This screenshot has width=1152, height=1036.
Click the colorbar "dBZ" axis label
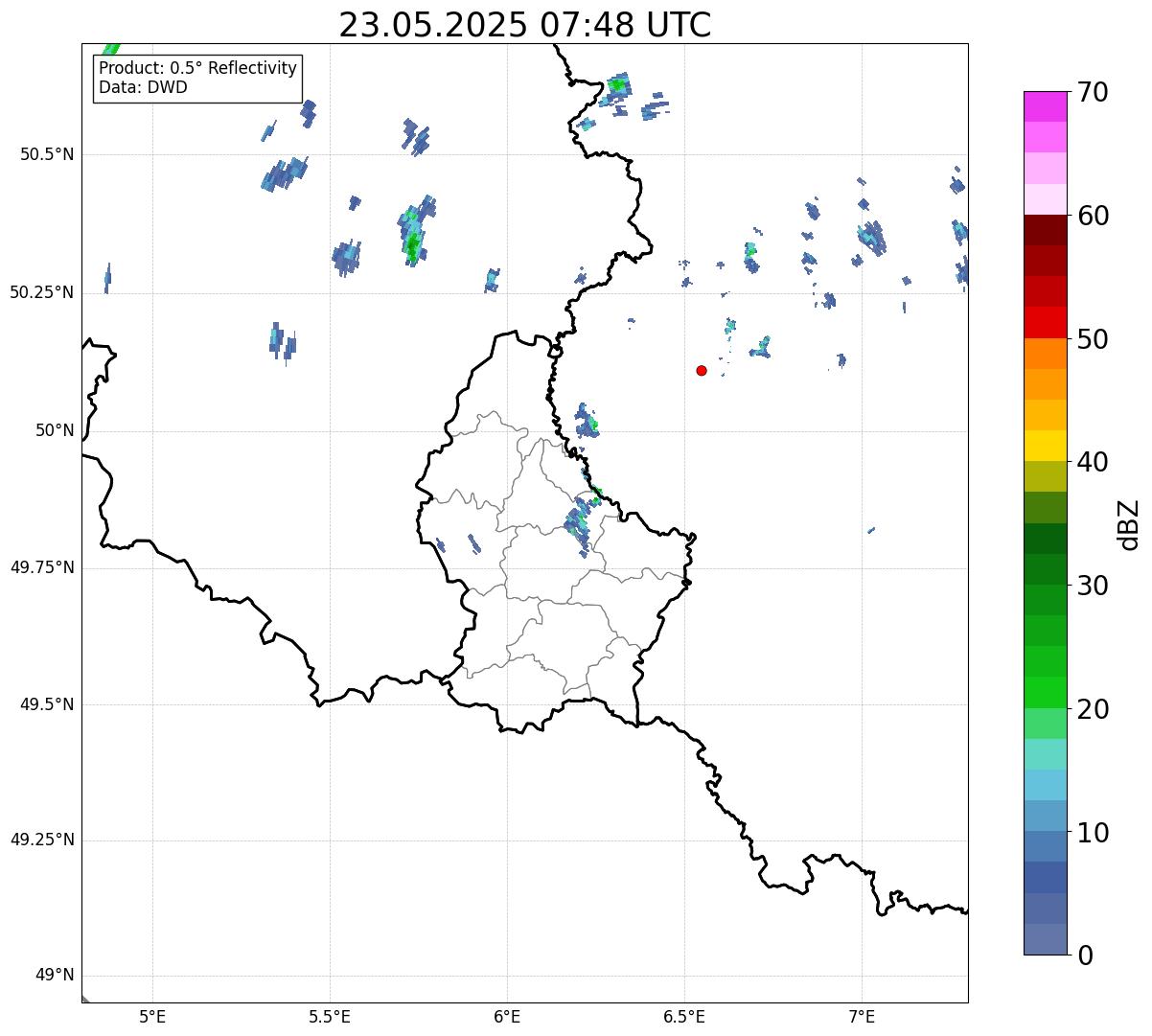[x=1129, y=523]
